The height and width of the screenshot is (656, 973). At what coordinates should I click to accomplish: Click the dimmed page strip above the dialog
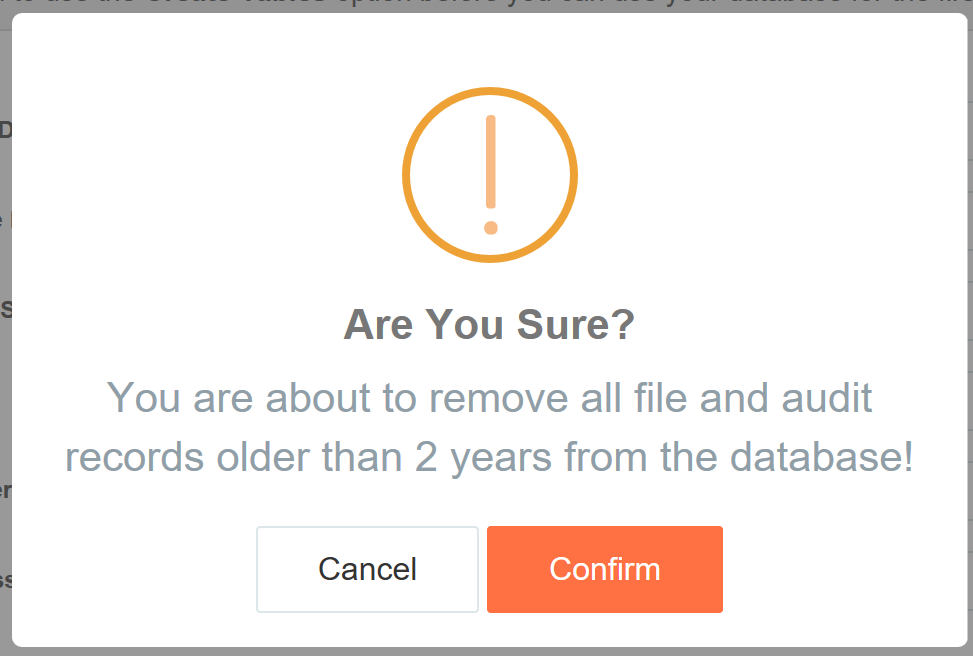(x=486, y=6)
